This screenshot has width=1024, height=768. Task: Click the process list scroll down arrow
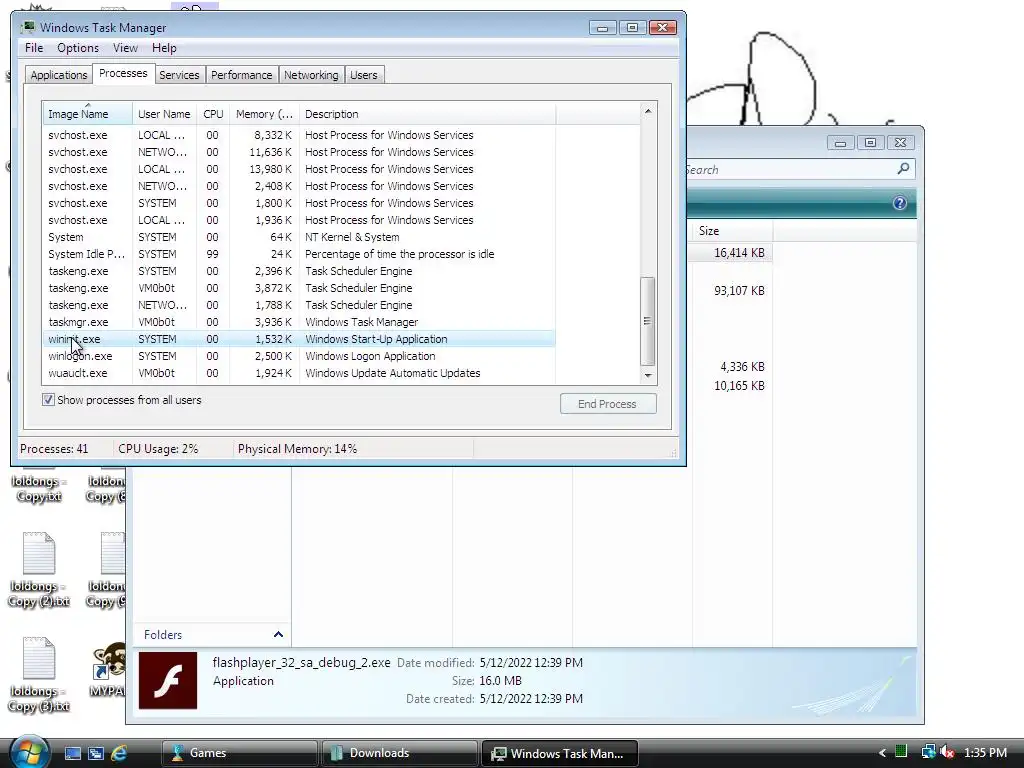[647, 375]
